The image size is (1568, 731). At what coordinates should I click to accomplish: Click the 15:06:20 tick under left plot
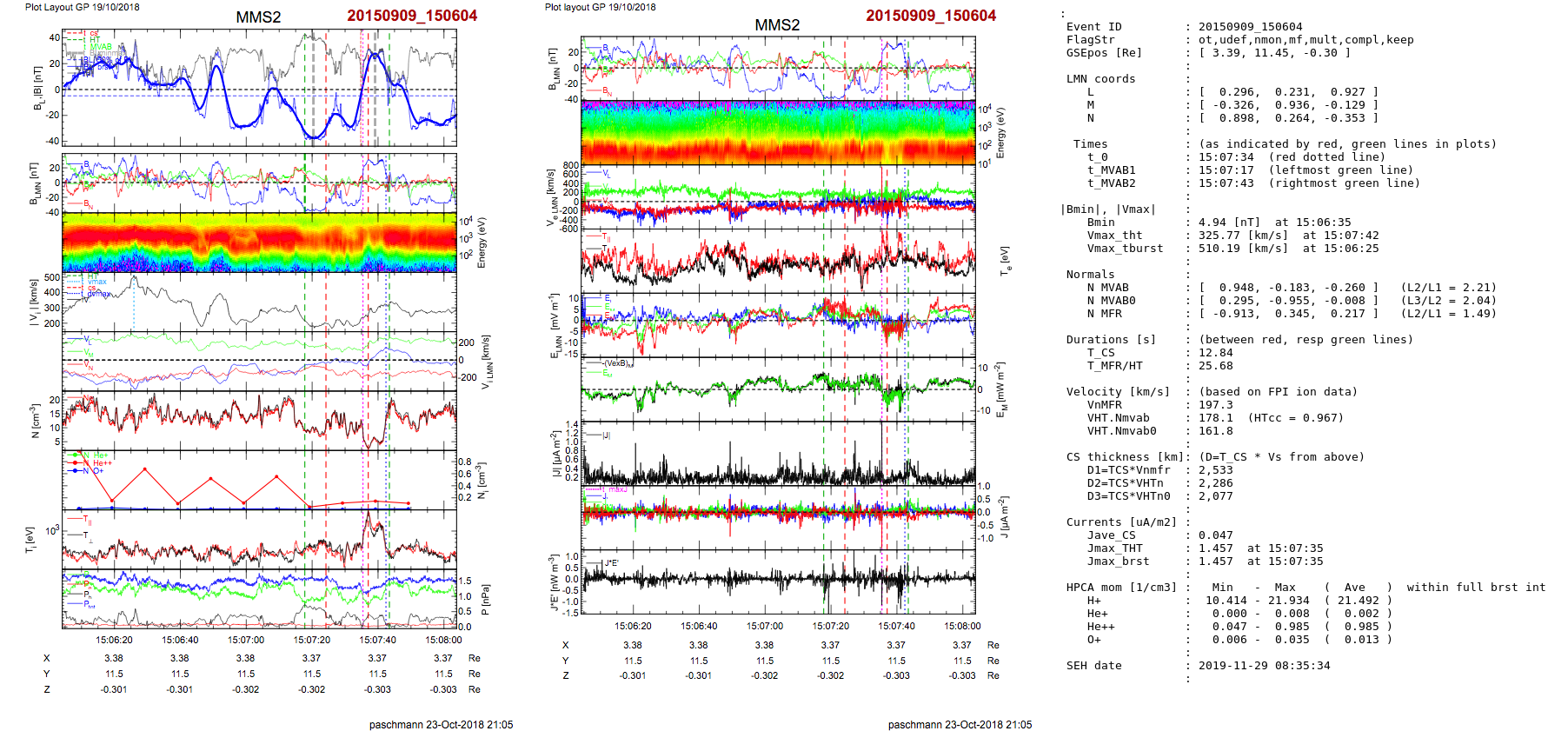pos(114,640)
